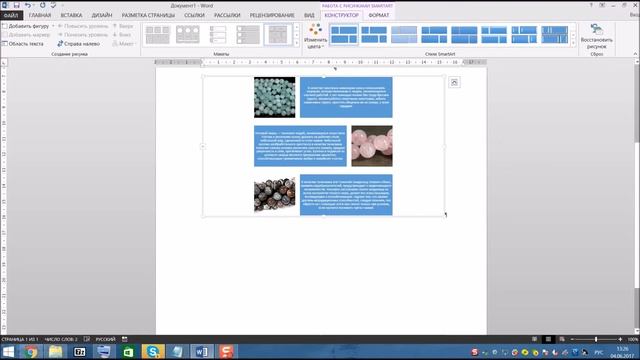Open ribbon display options icon
The image size is (640, 360).
click(x=602, y=5)
